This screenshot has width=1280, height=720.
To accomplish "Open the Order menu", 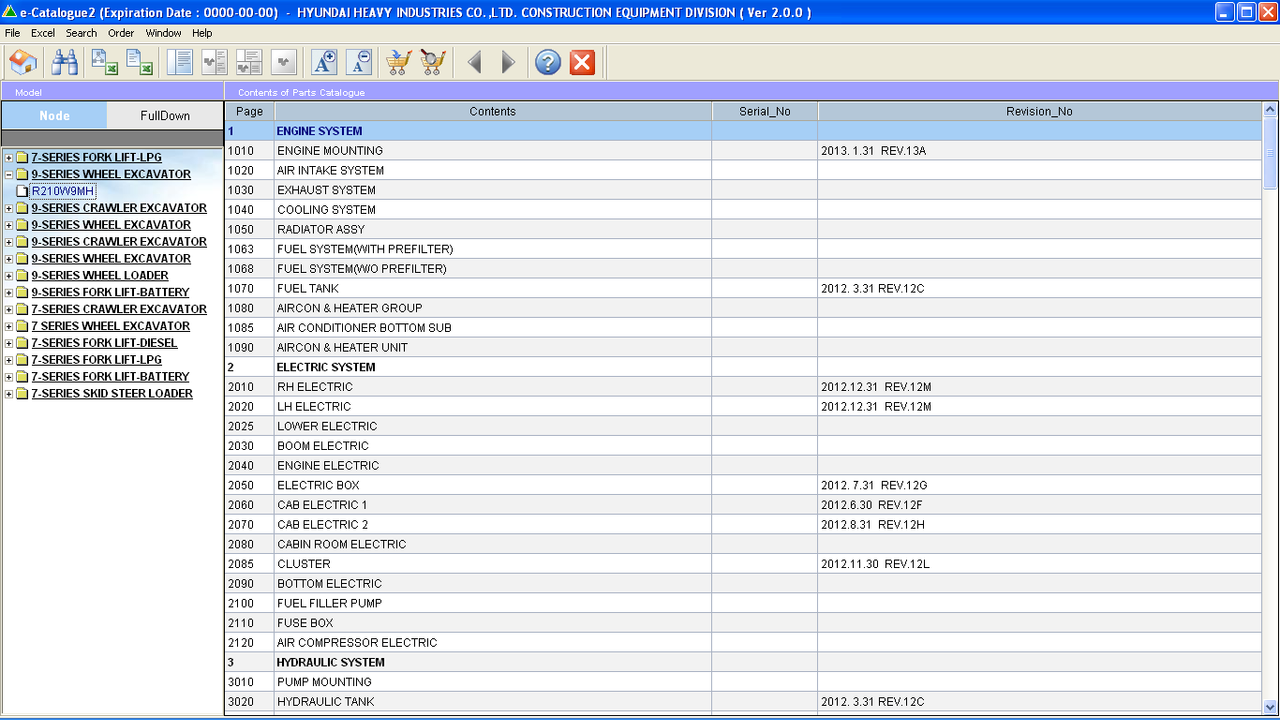I will [x=121, y=33].
